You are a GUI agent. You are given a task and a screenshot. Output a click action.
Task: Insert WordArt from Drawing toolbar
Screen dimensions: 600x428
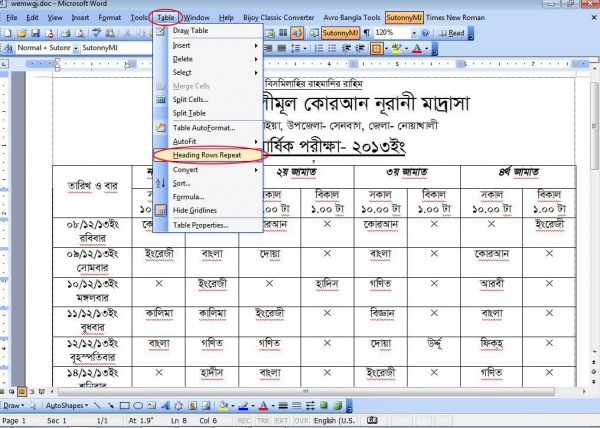click(166, 405)
